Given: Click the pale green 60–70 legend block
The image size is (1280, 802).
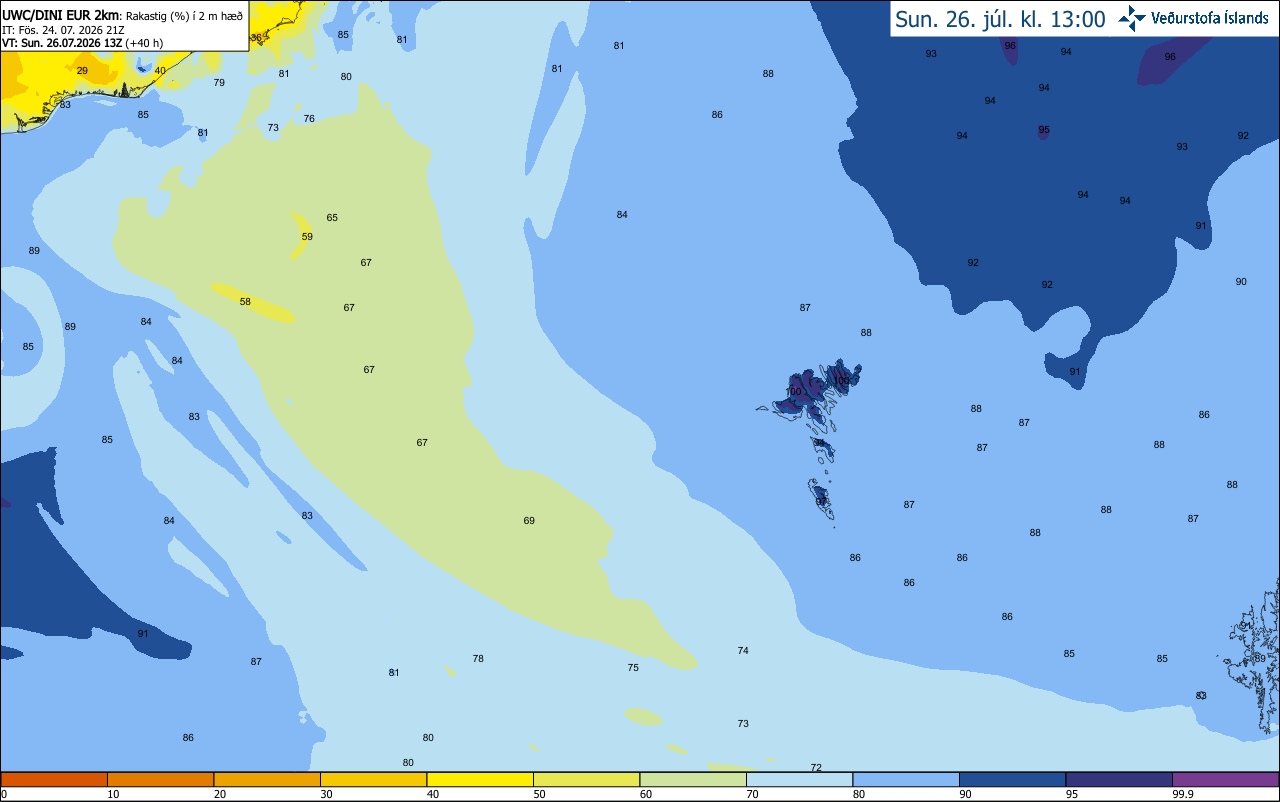Looking at the screenshot, I should pos(693,779).
